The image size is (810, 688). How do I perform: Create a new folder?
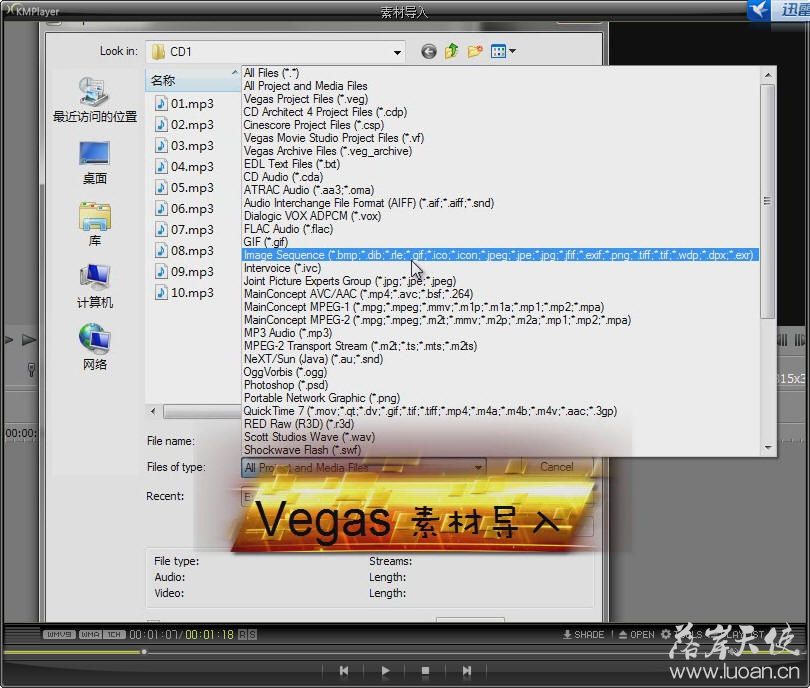(475, 51)
